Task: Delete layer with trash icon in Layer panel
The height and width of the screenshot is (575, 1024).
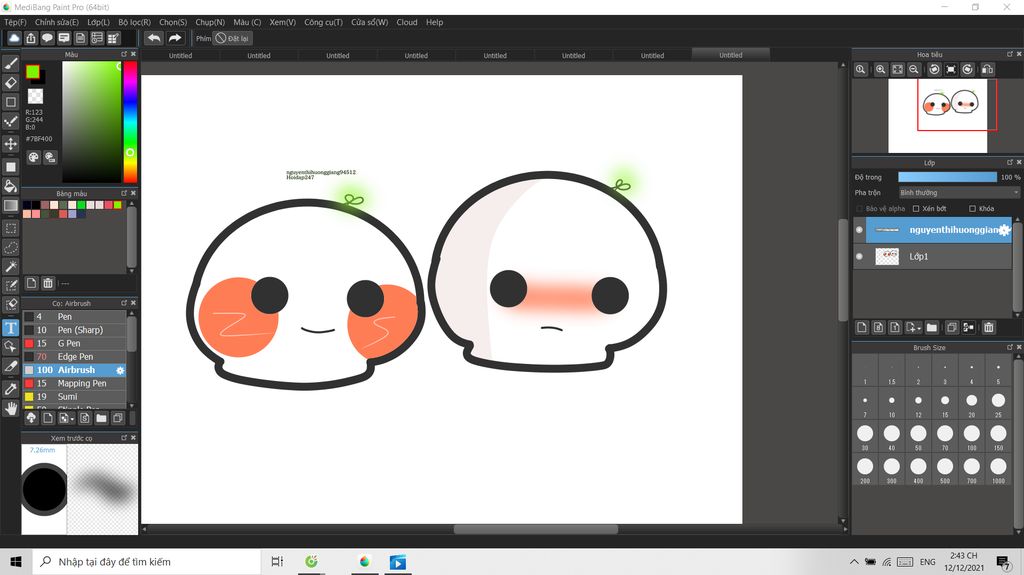Action: 988,327
